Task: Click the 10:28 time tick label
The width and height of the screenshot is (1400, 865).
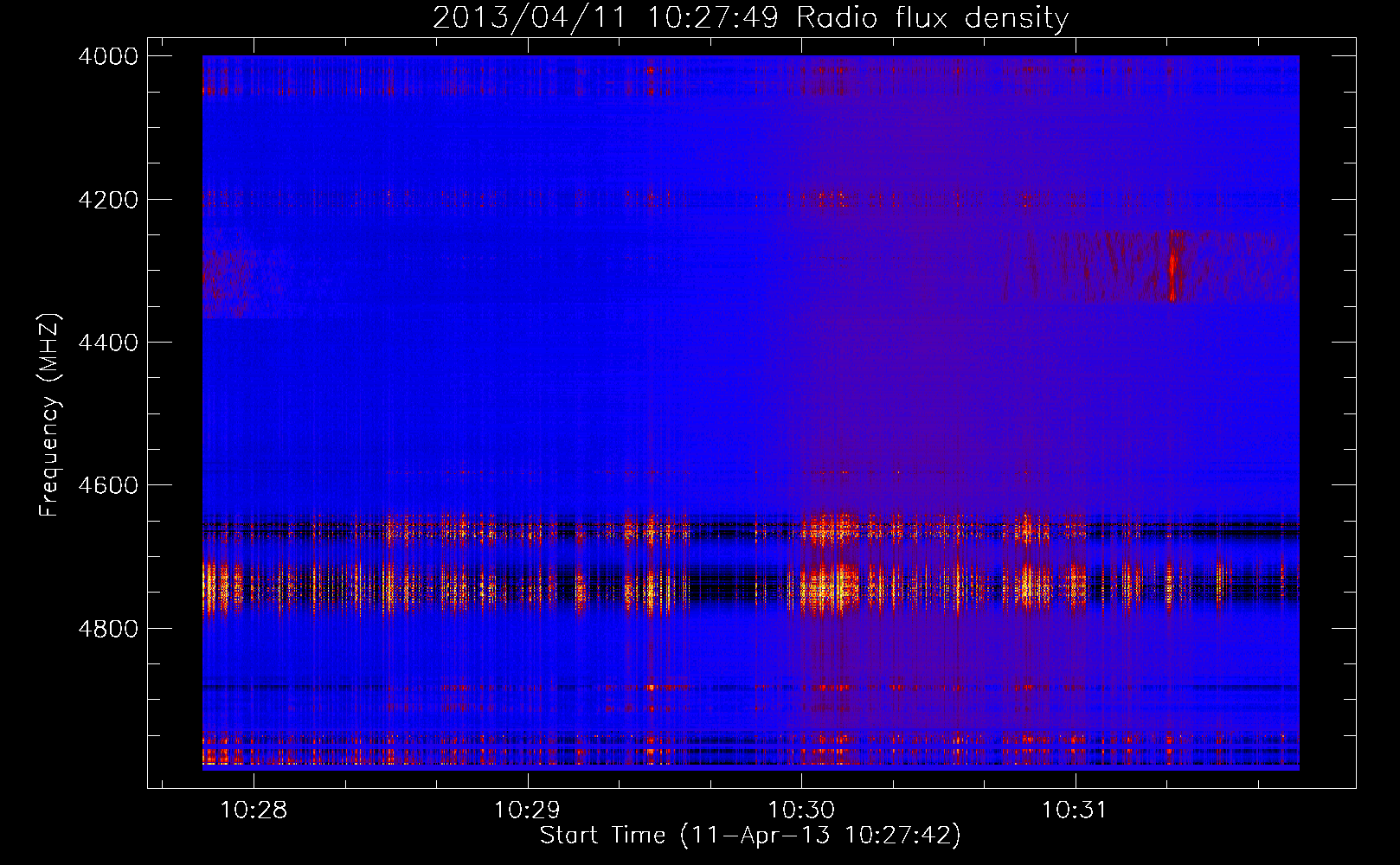Action: pyautogui.click(x=254, y=810)
